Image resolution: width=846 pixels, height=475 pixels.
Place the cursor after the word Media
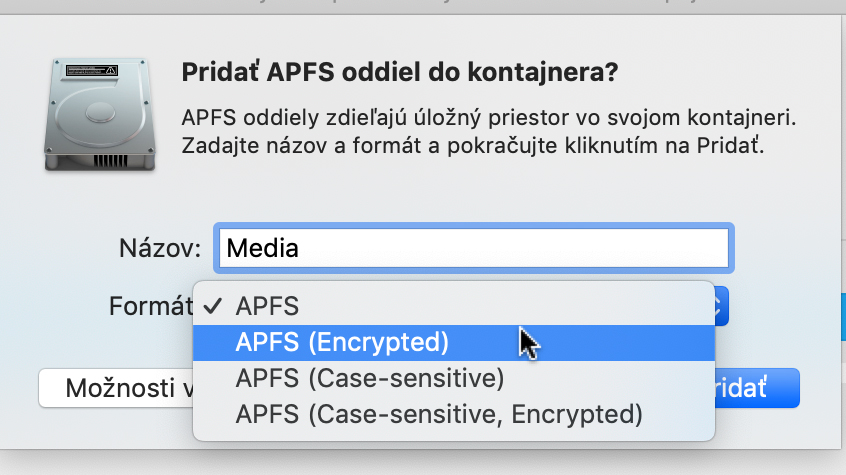coord(300,248)
